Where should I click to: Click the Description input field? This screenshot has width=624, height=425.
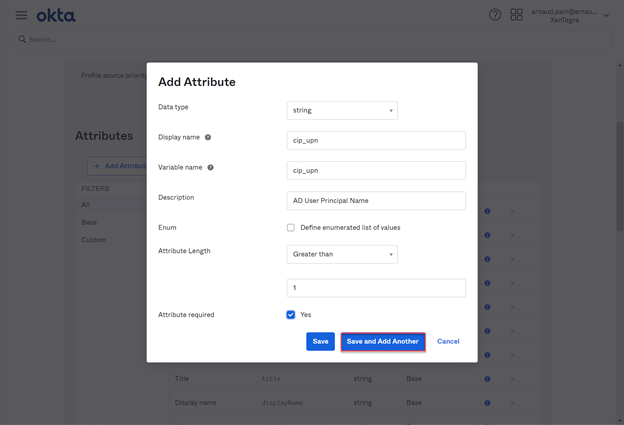click(x=376, y=201)
